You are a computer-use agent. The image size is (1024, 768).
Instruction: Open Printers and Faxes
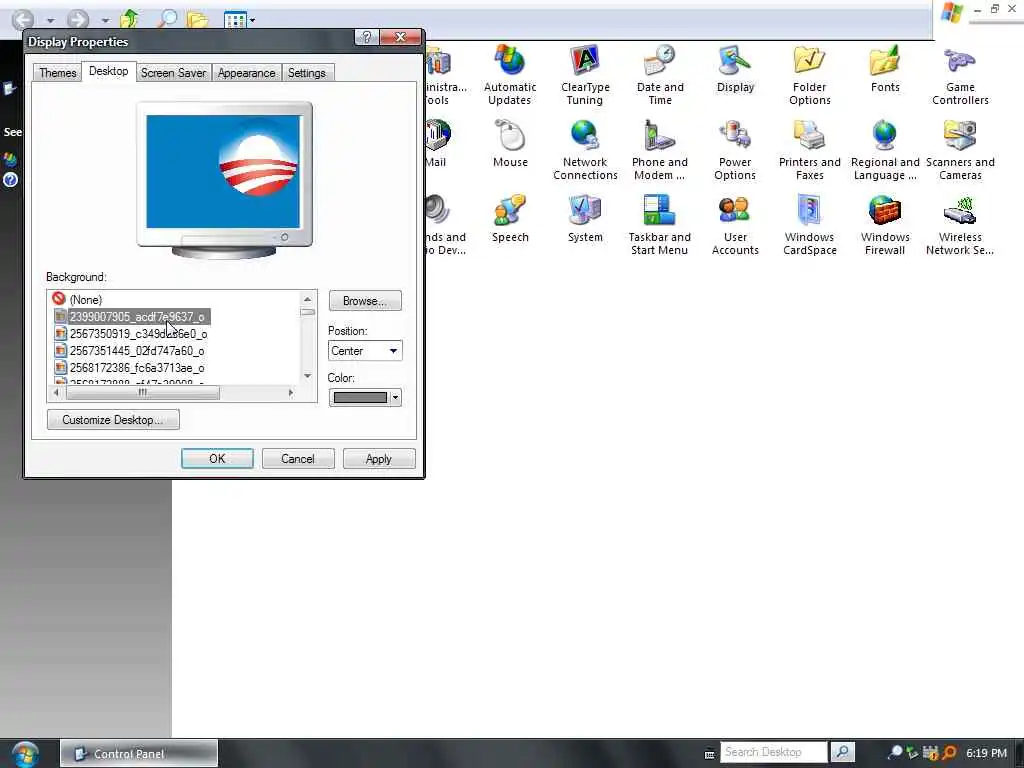pyautogui.click(x=810, y=150)
